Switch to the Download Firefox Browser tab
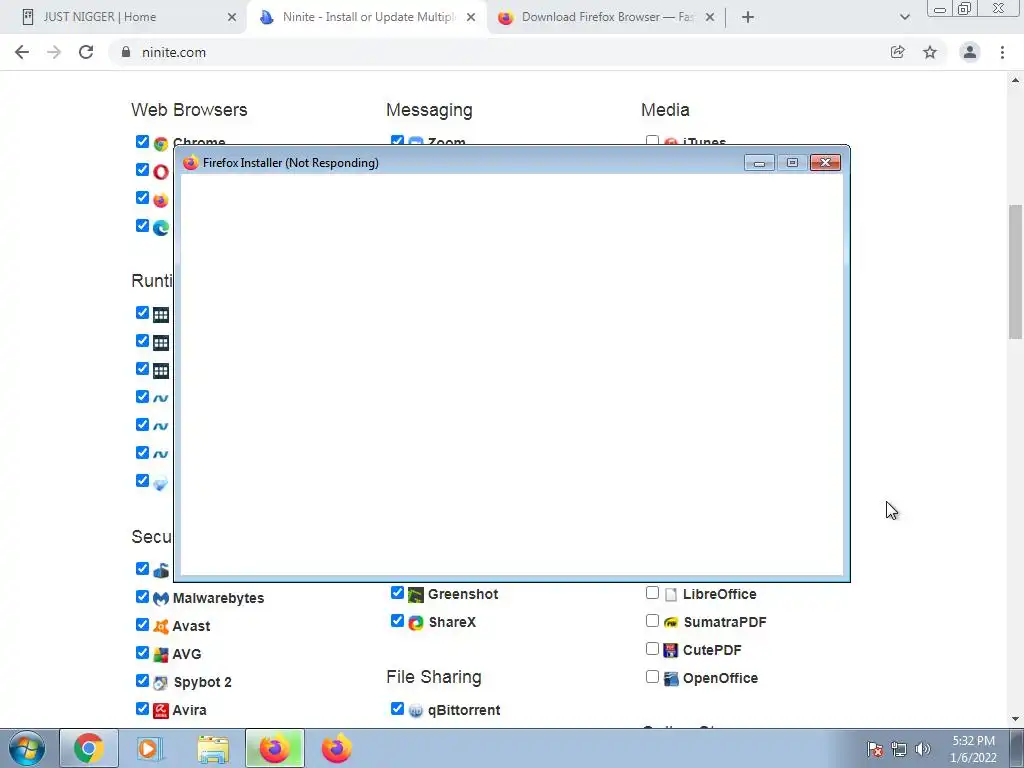Viewport: 1024px width, 768px height. click(x=606, y=18)
